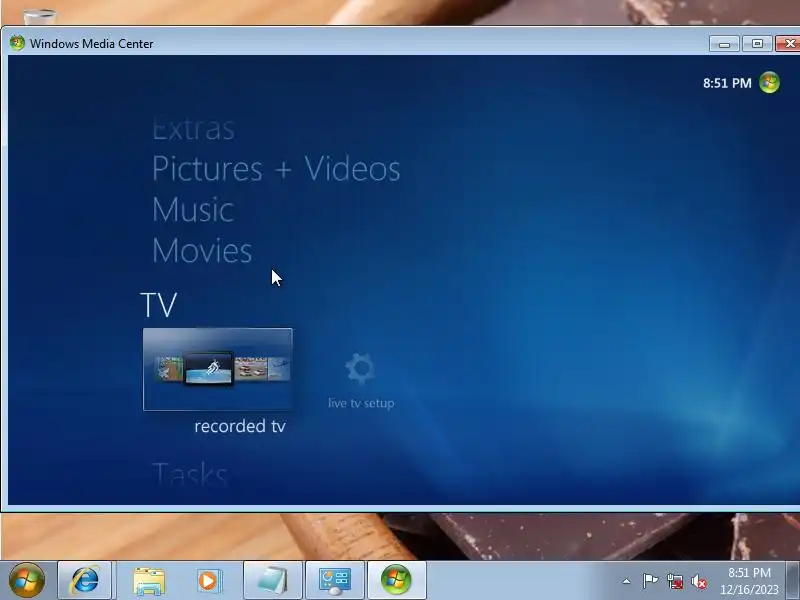Maximize the Windows Media Center window
800x600 pixels.
(x=757, y=44)
